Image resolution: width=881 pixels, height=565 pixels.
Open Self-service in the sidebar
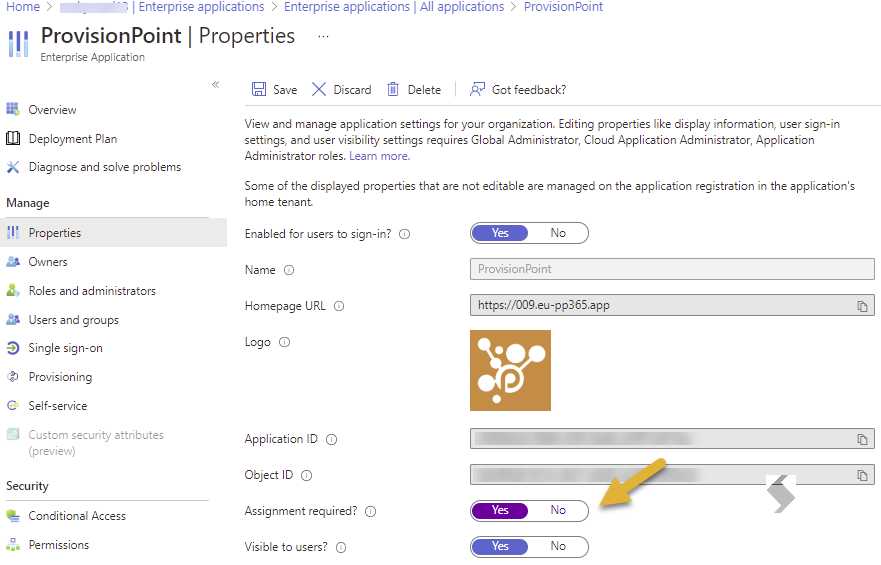click(x=58, y=405)
